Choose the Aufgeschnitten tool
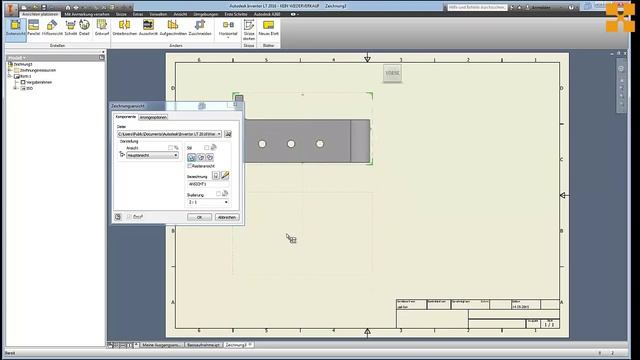Screen dimensions: 640x360 point(173,29)
